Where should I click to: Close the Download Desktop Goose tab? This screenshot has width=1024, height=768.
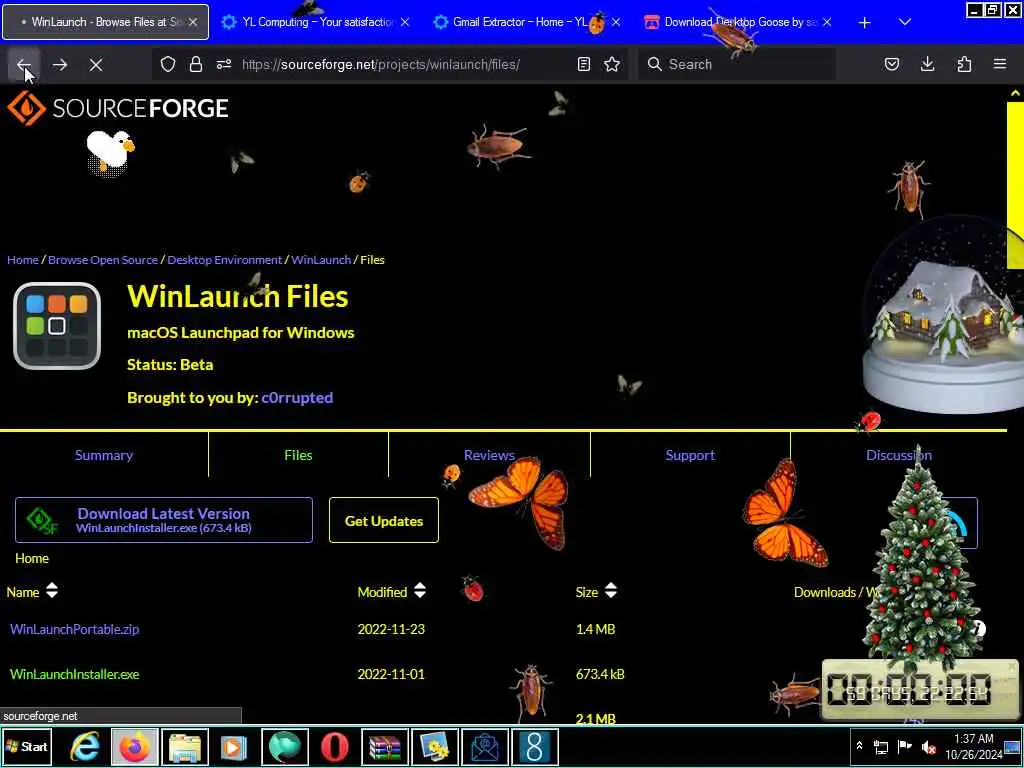827,22
